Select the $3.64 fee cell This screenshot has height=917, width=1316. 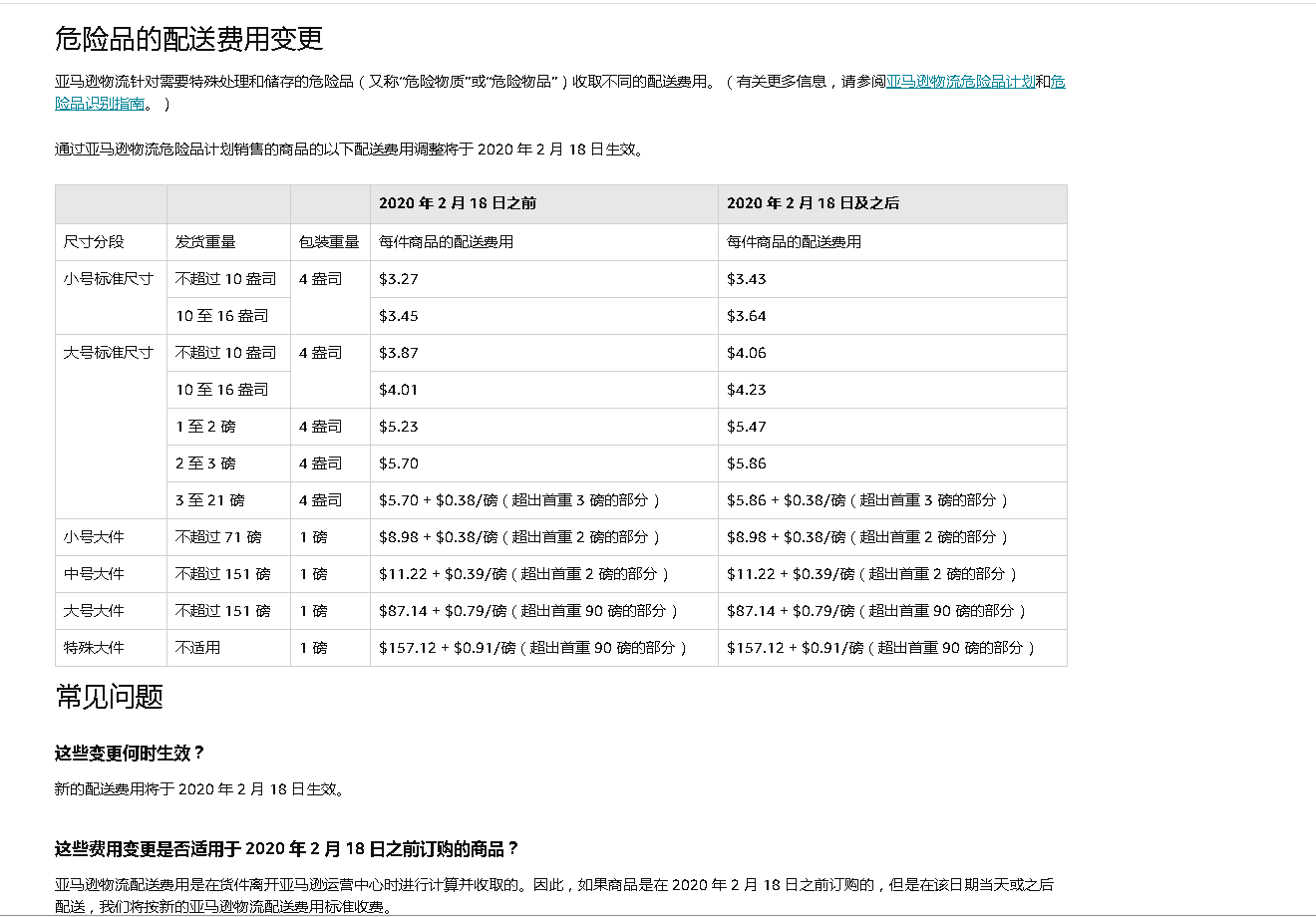(x=892, y=316)
